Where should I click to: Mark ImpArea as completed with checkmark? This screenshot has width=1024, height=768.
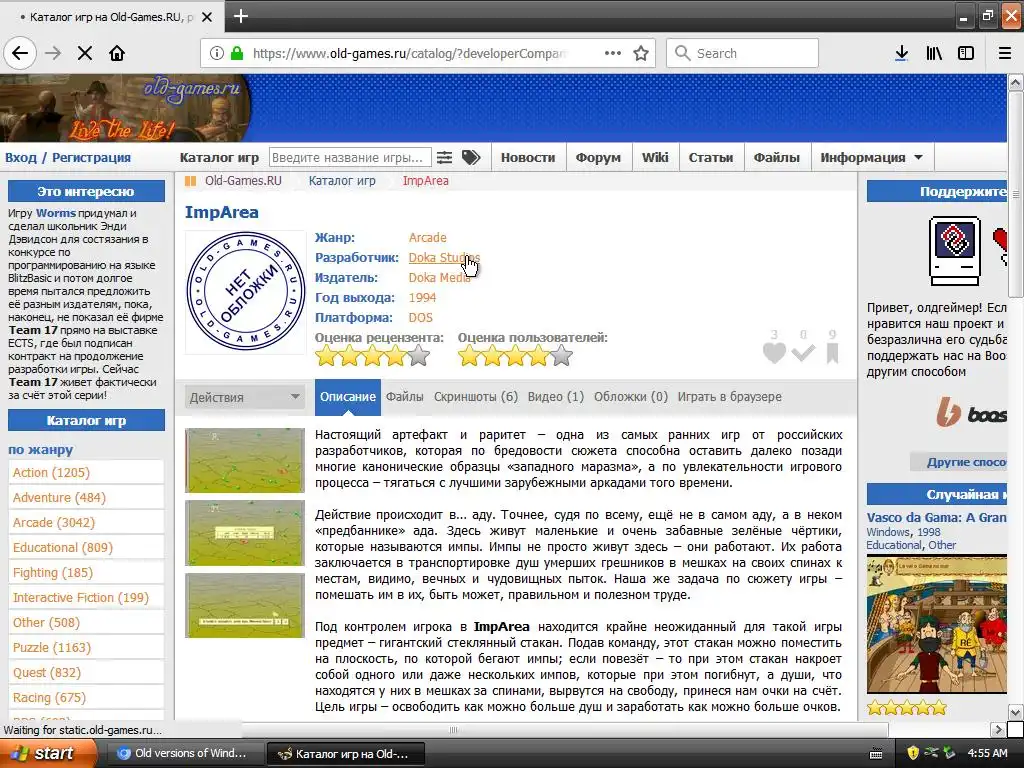pyautogui.click(x=803, y=353)
